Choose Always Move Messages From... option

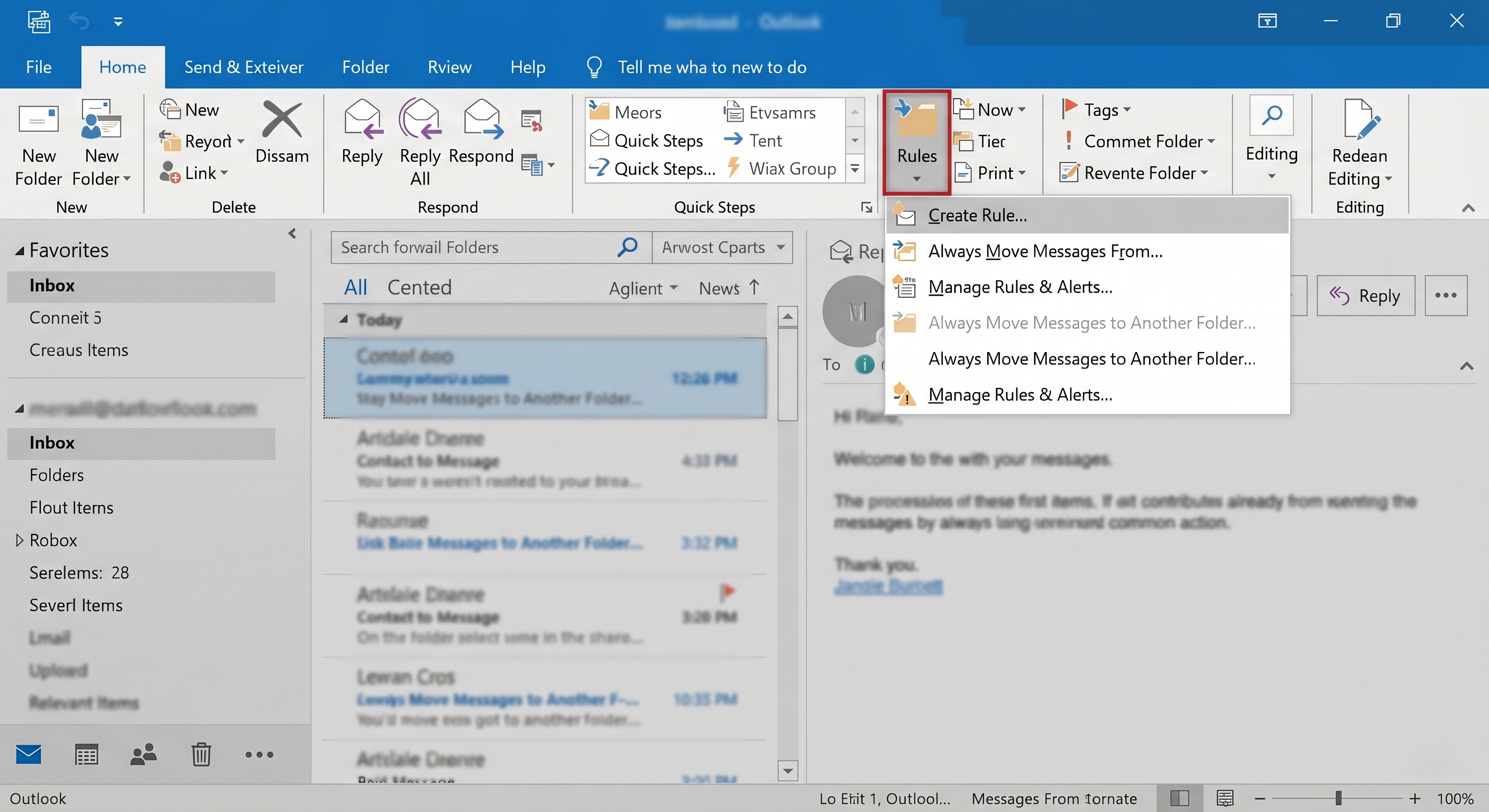(x=1087, y=251)
